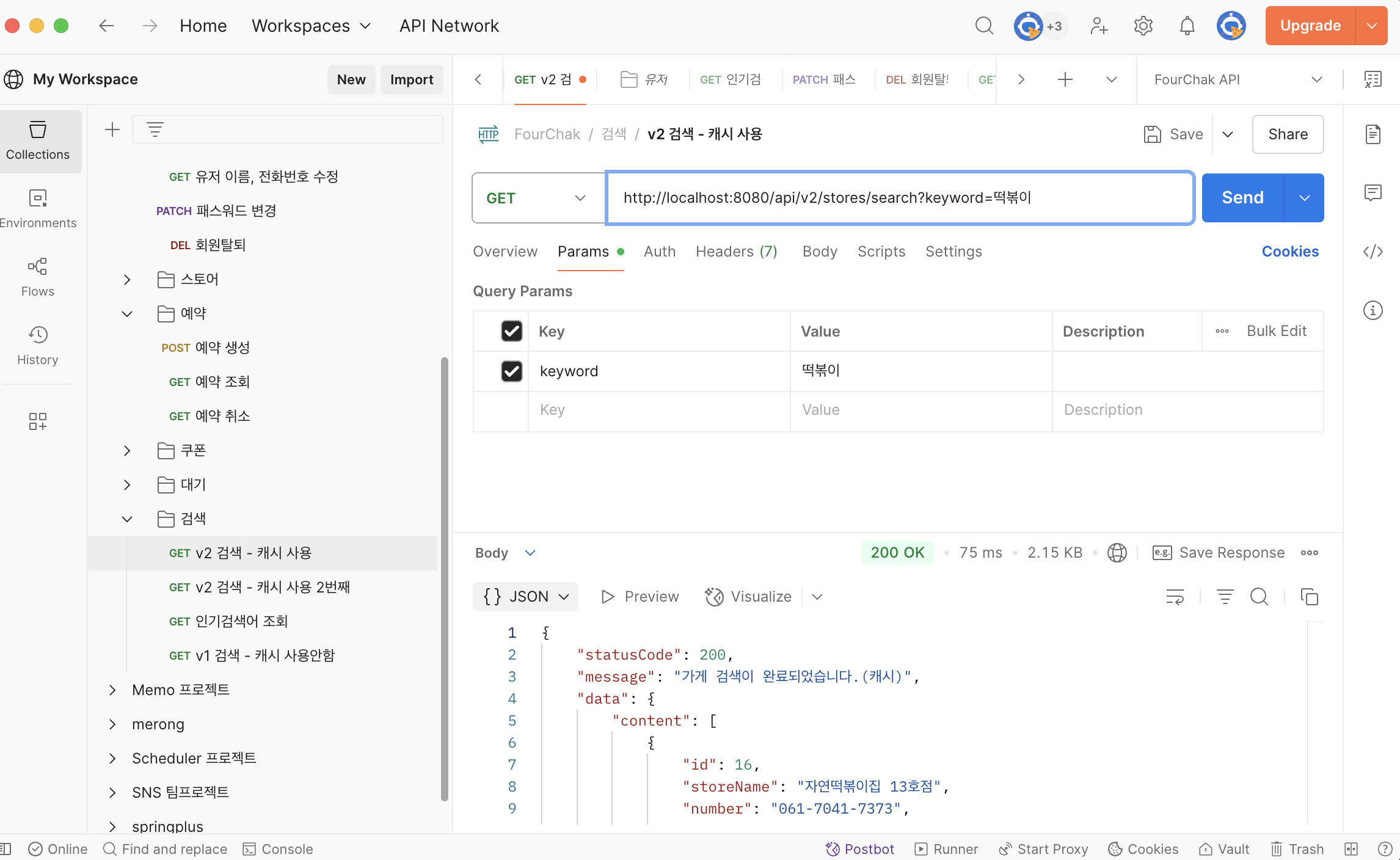Open the notifications bell icon
Viewport: 1400px width, 860px height.
(1187, 26)
